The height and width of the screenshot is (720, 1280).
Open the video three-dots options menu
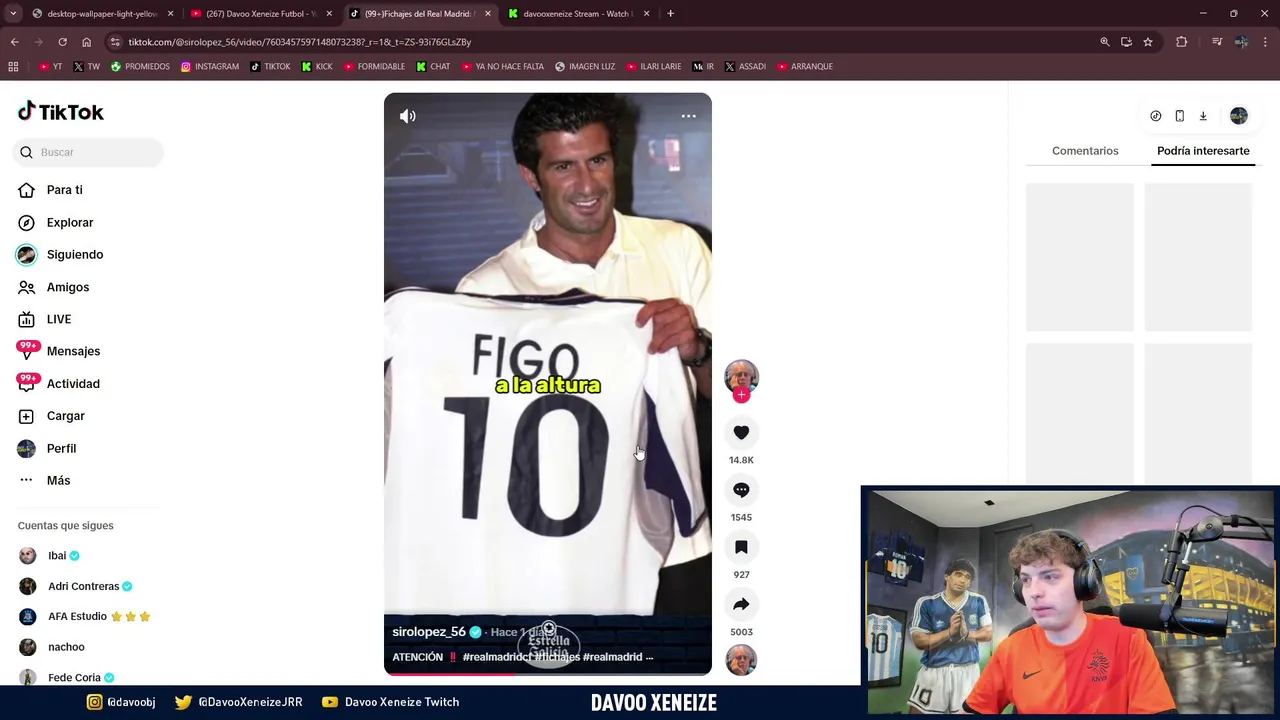(689, 116)
